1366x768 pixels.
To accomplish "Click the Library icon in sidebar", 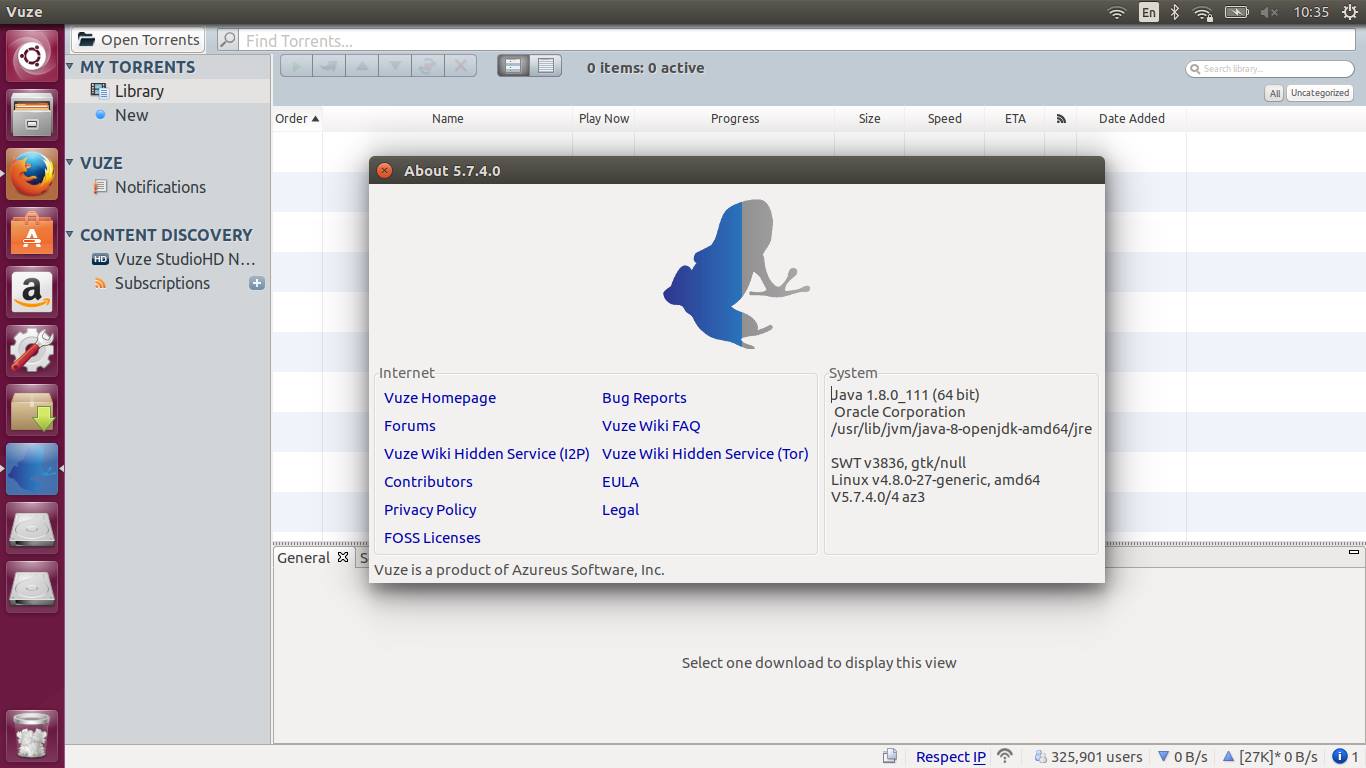I will pyautogui.click(x=99, y=90).
